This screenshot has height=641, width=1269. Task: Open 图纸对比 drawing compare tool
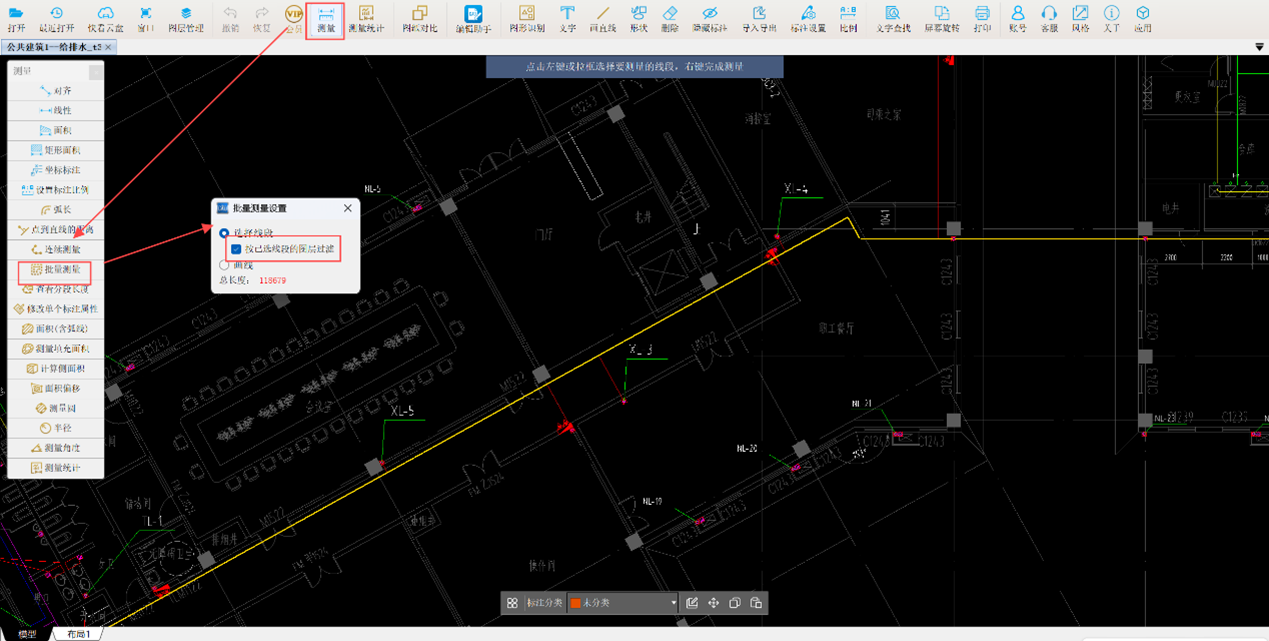click(419, 18)
